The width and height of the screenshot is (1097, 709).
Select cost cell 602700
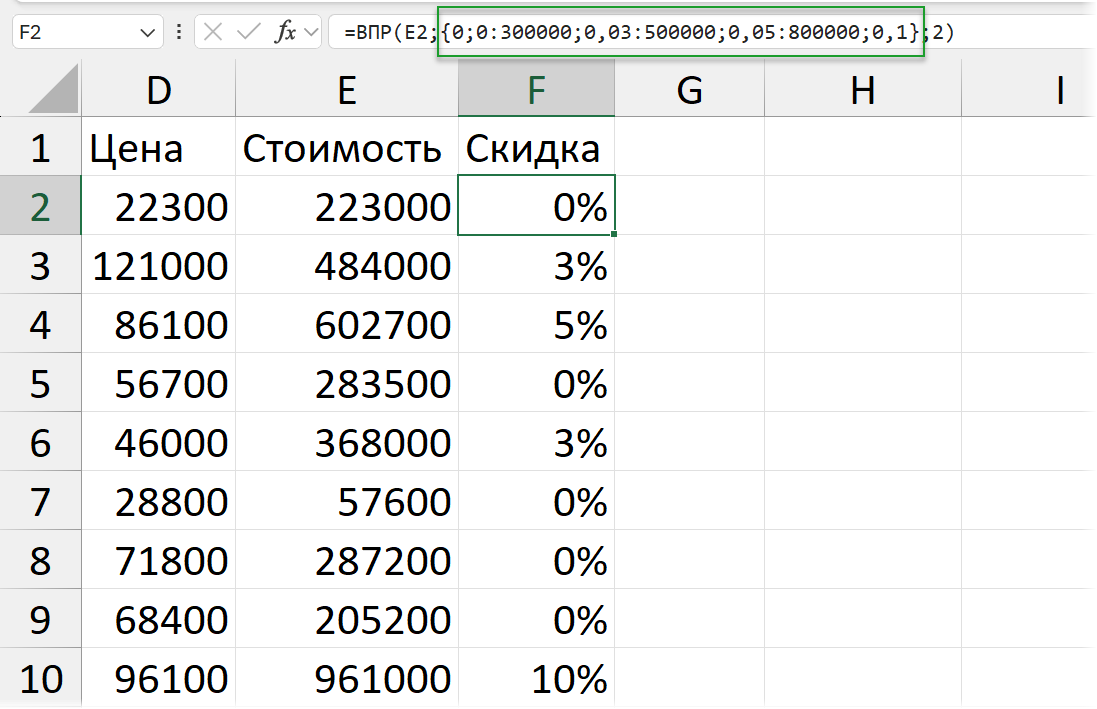(347, 323)
